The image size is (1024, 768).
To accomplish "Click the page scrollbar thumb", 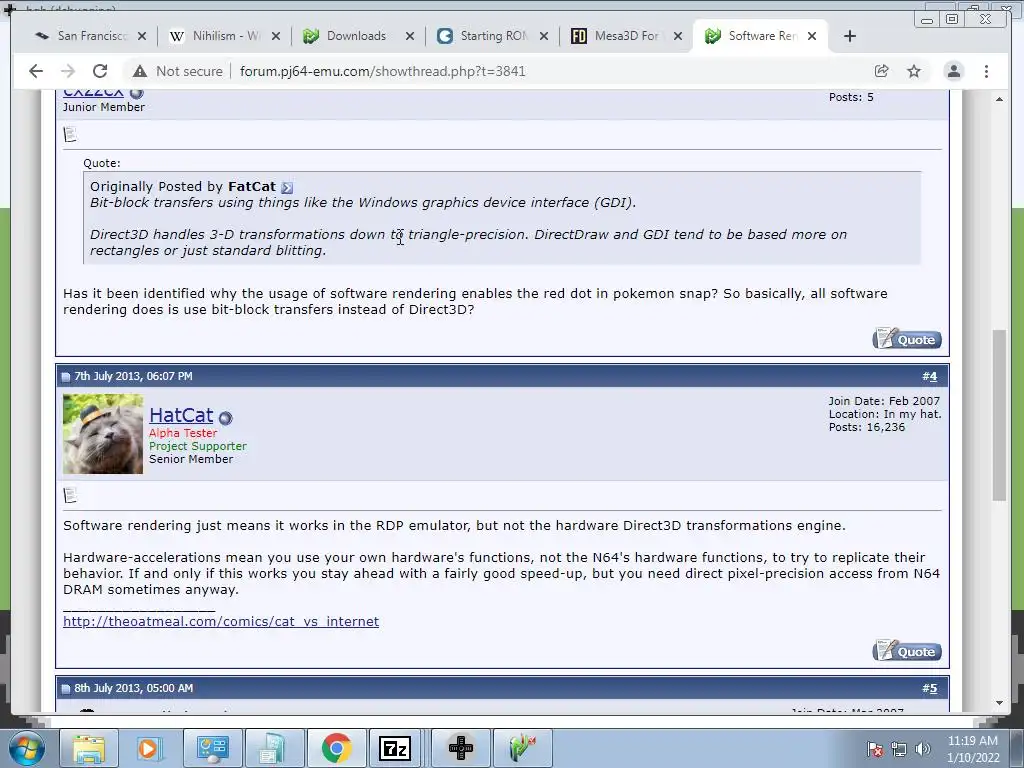I will (x=999, y=415).
